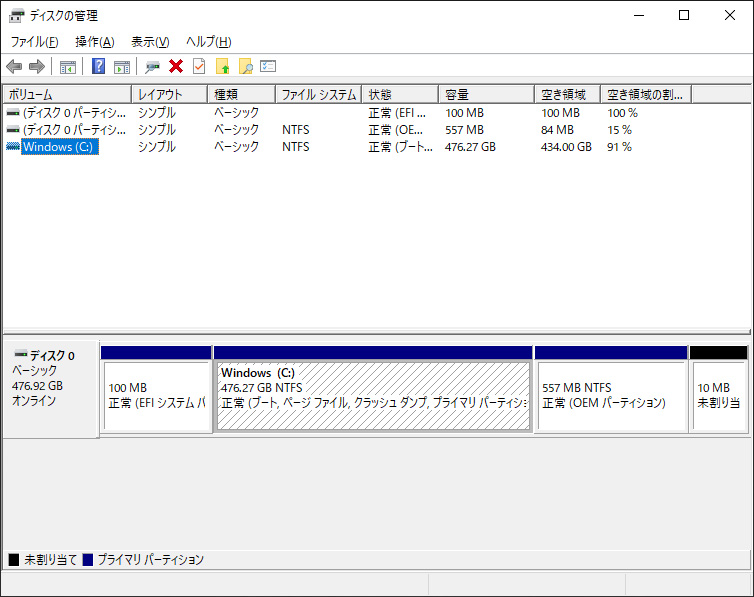Click the 476.27 GB capacity cell
The image size is (754, 597).
click(x=470, y=147)
